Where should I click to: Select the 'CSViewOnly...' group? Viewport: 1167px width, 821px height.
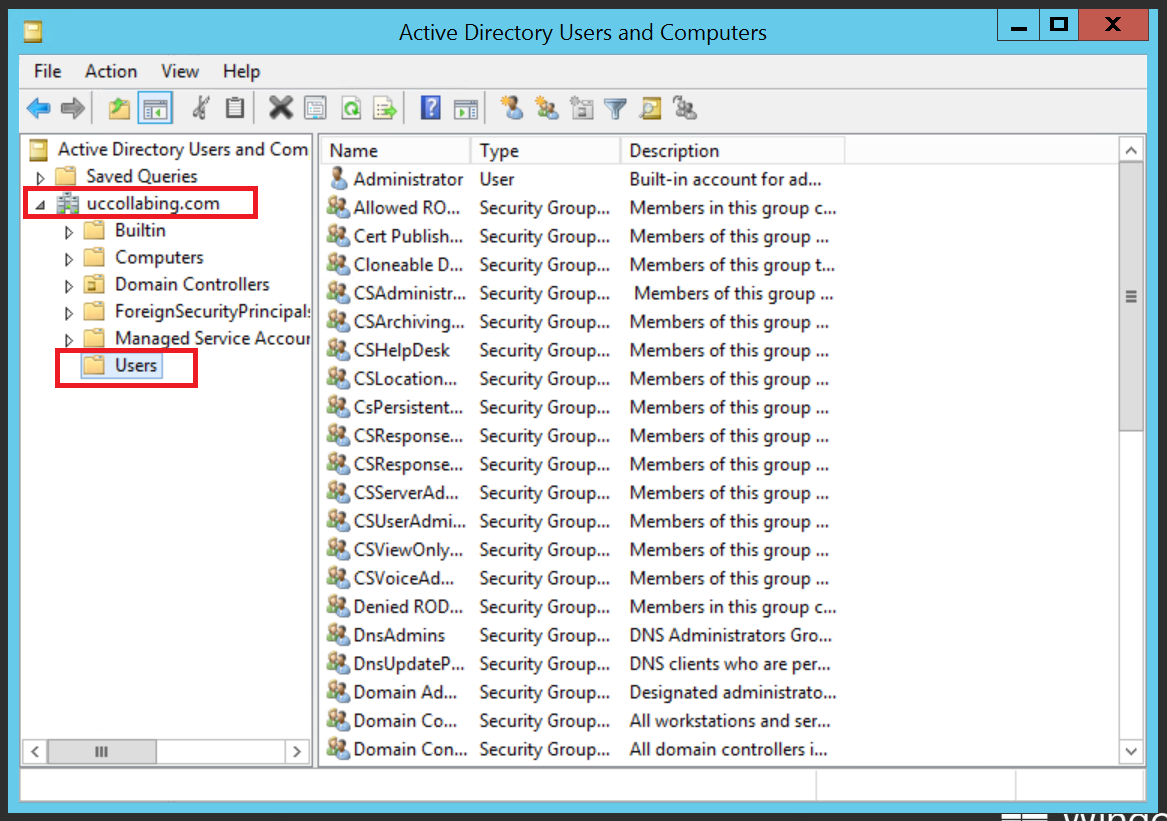click(x=584, y=550)
